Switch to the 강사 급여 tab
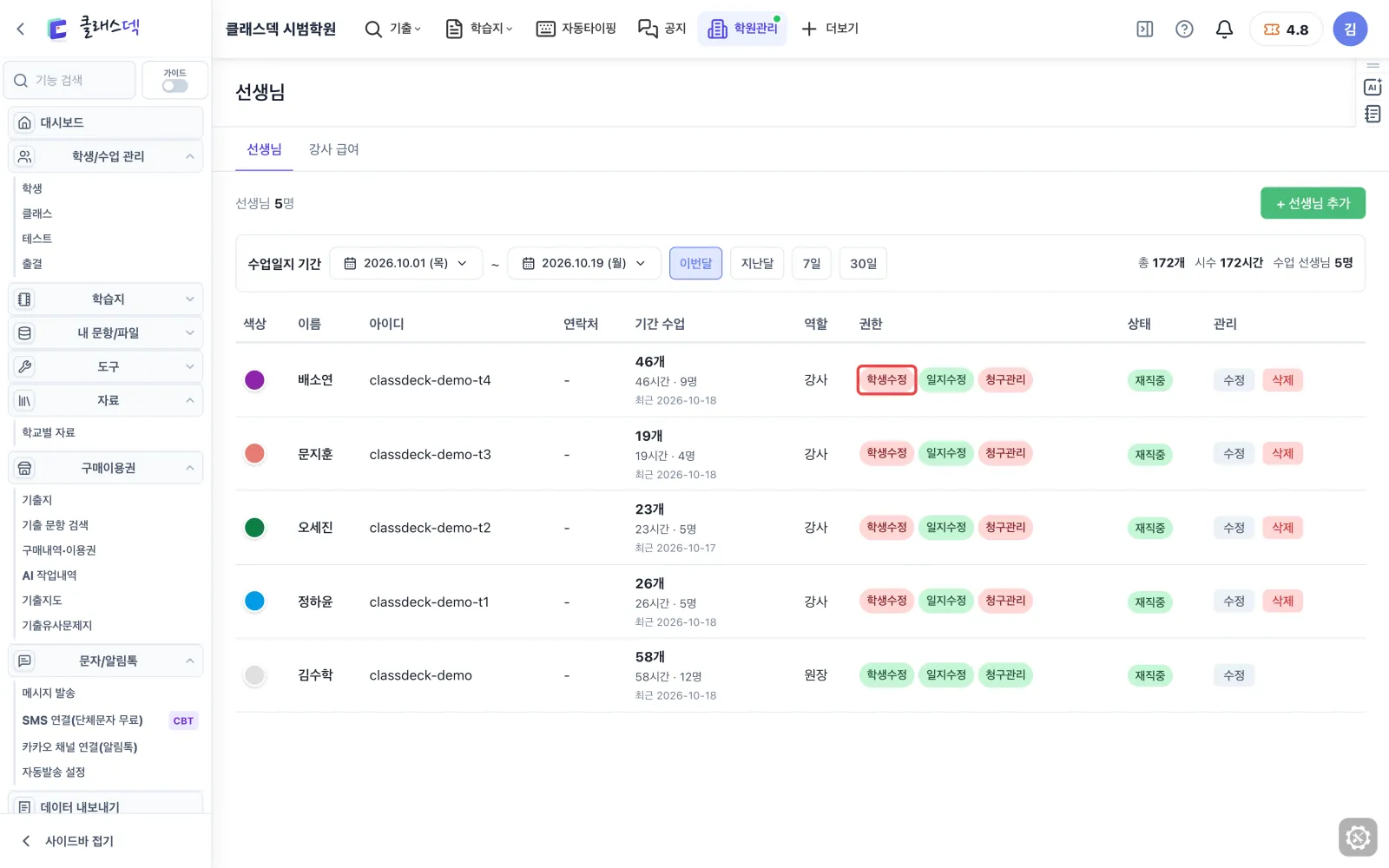This screenshot has height=868, width=1389. point(334,149)
